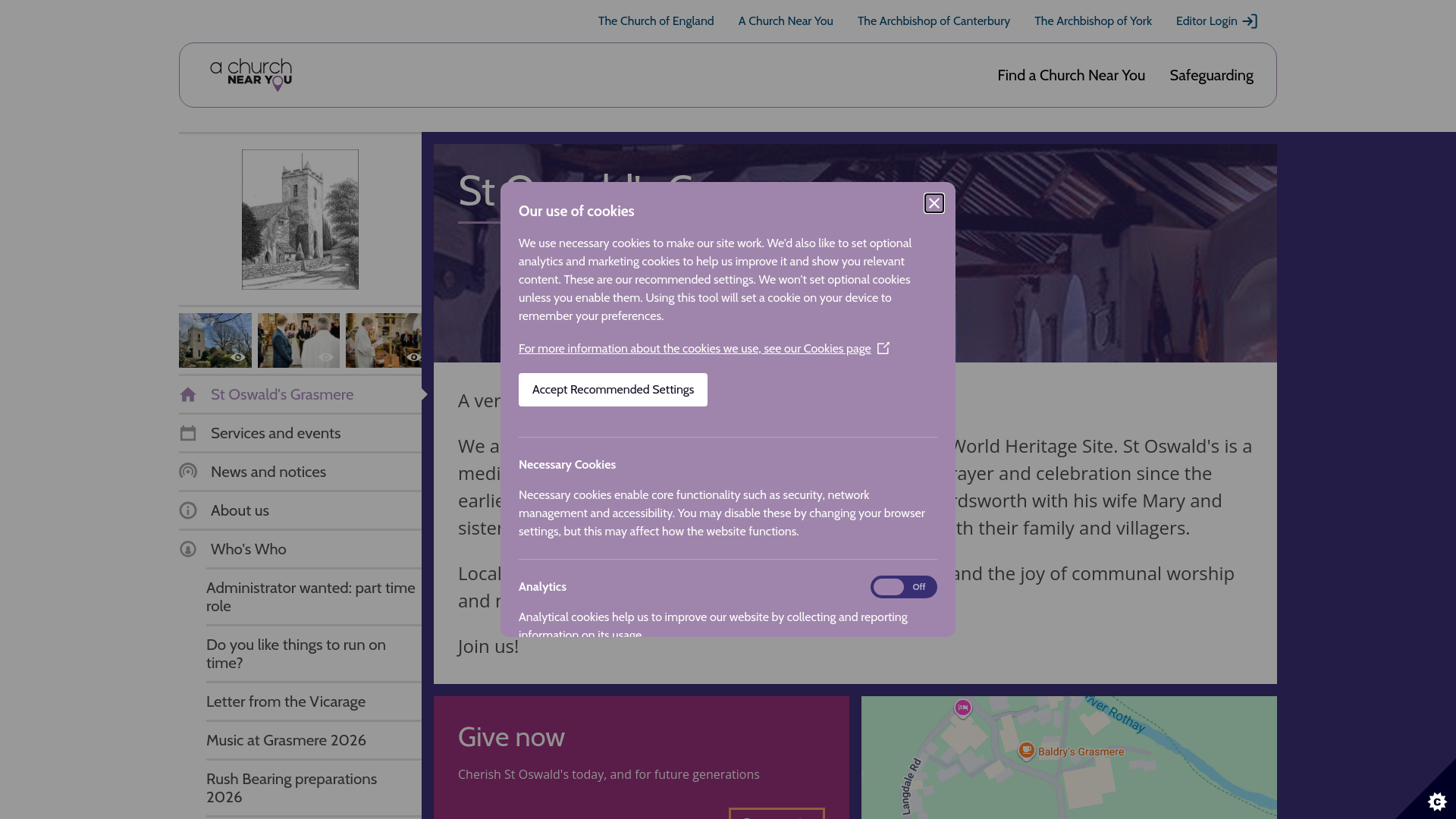Click the pink hotel map pin
Image resolution: width=1456 pixels, height=819 pixels.
coord(963,708)
